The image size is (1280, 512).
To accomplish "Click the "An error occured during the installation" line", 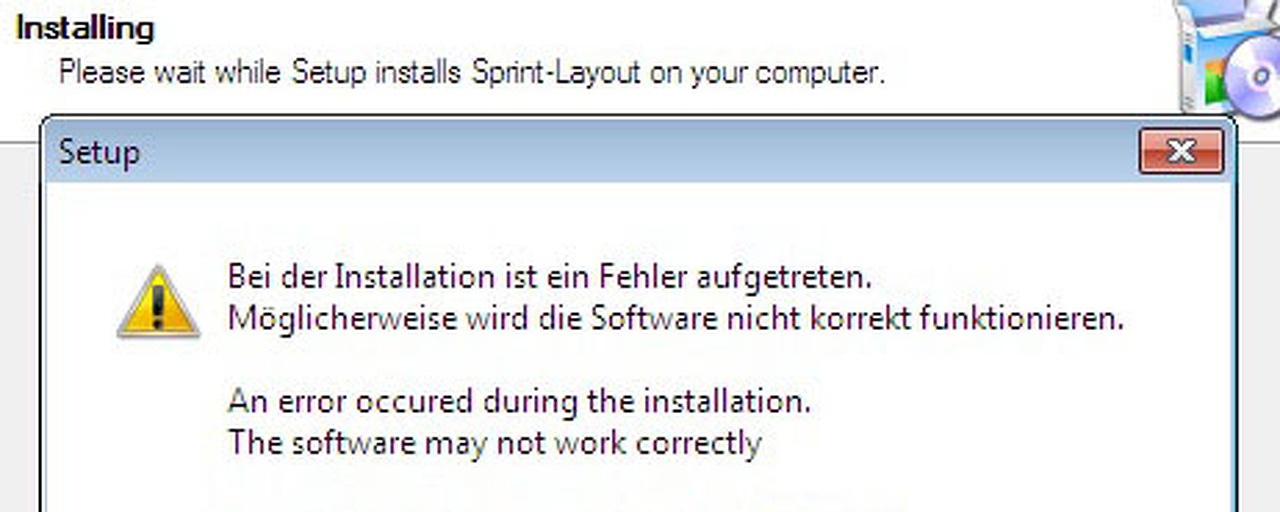I will pos(519,401).
